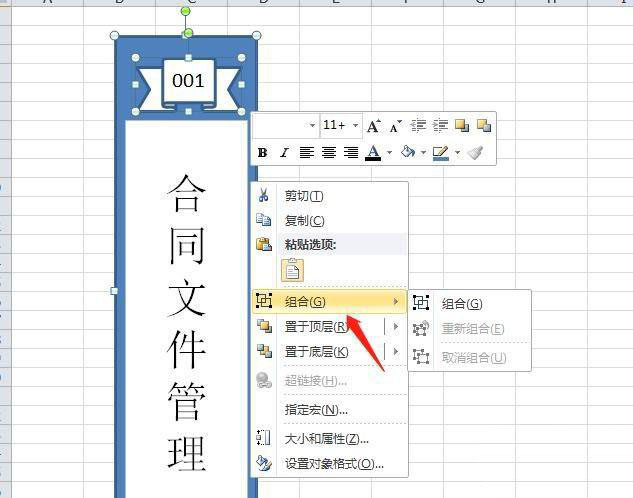The width and height of the screenshot is (633, 498).
Task: Toggle bold in the mini toolbar
Action: pyautogui.click(x=262, y=153)
